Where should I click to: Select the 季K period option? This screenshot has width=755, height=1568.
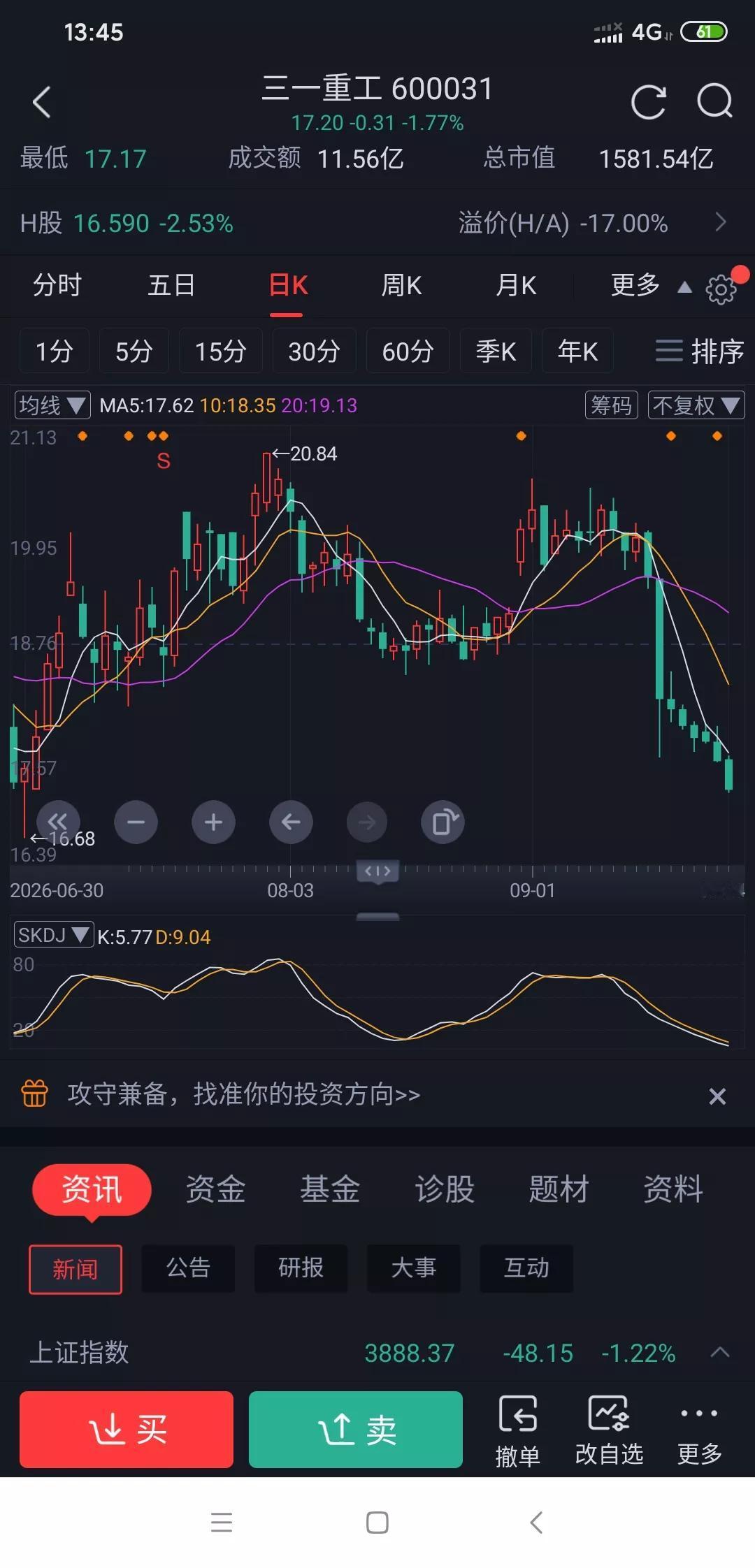[x=496, y=351]
